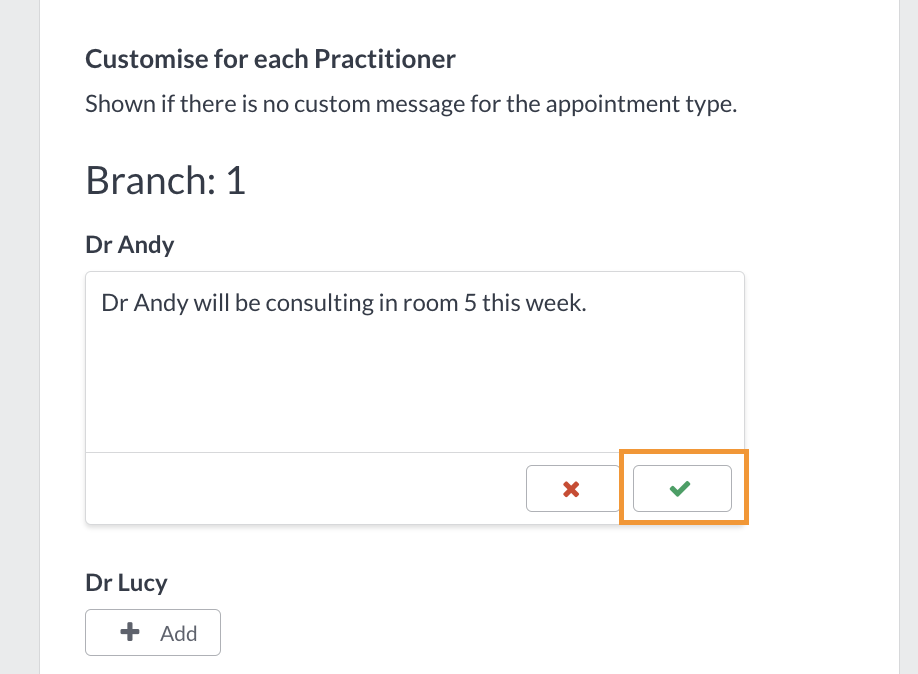This screenshot has width=918, height=674.
Task: Click inside Dr Andy's message text area
Action: [414, 360]
